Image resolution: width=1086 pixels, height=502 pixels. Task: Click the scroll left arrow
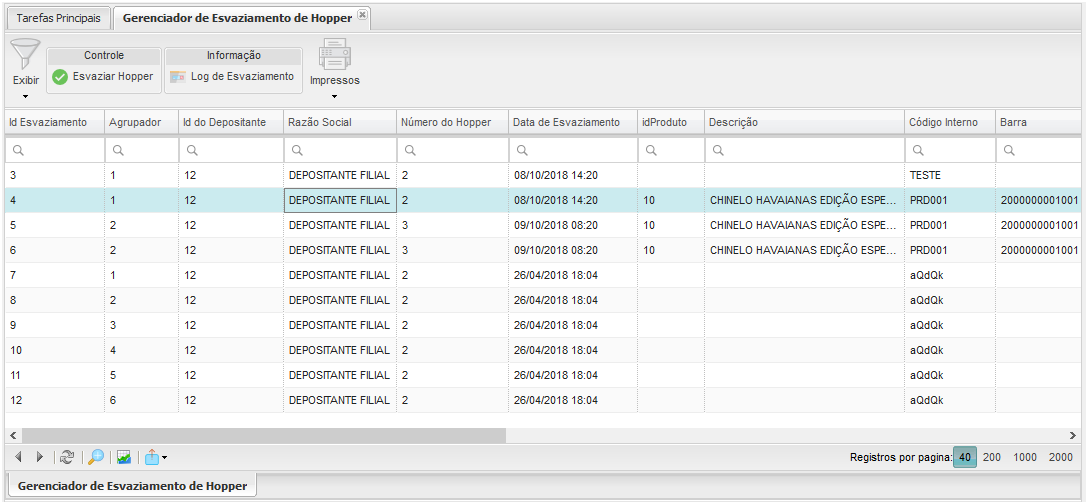(12, 435)
